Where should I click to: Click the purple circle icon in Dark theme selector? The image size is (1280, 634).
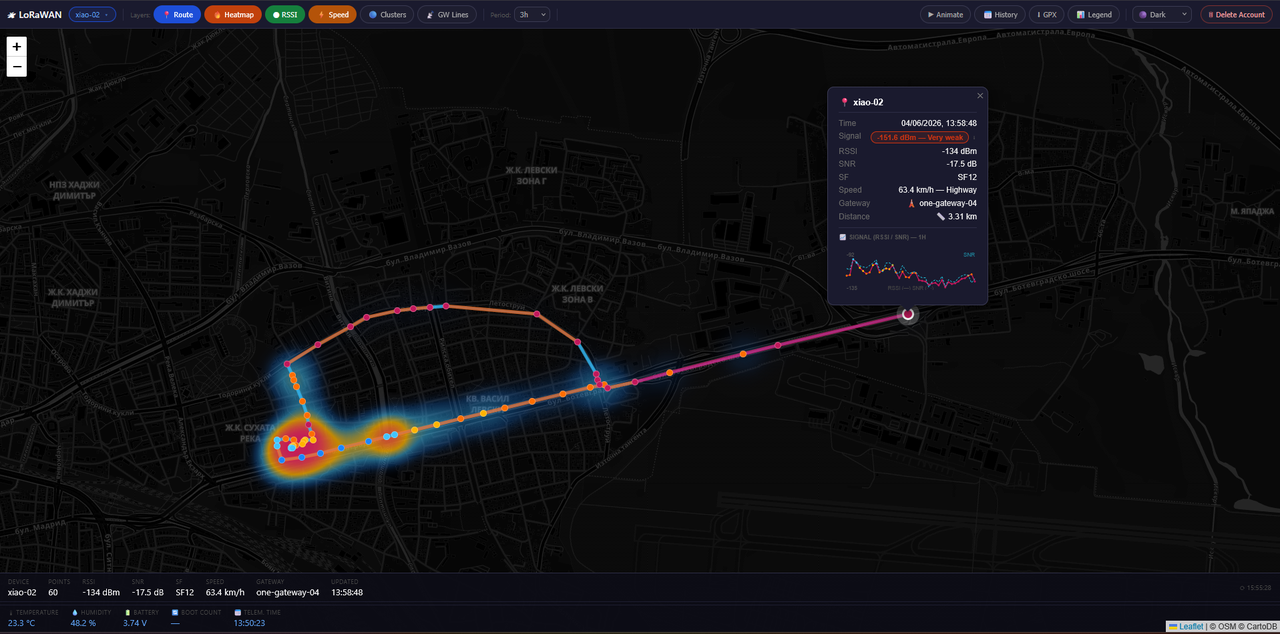(1143, 15)
